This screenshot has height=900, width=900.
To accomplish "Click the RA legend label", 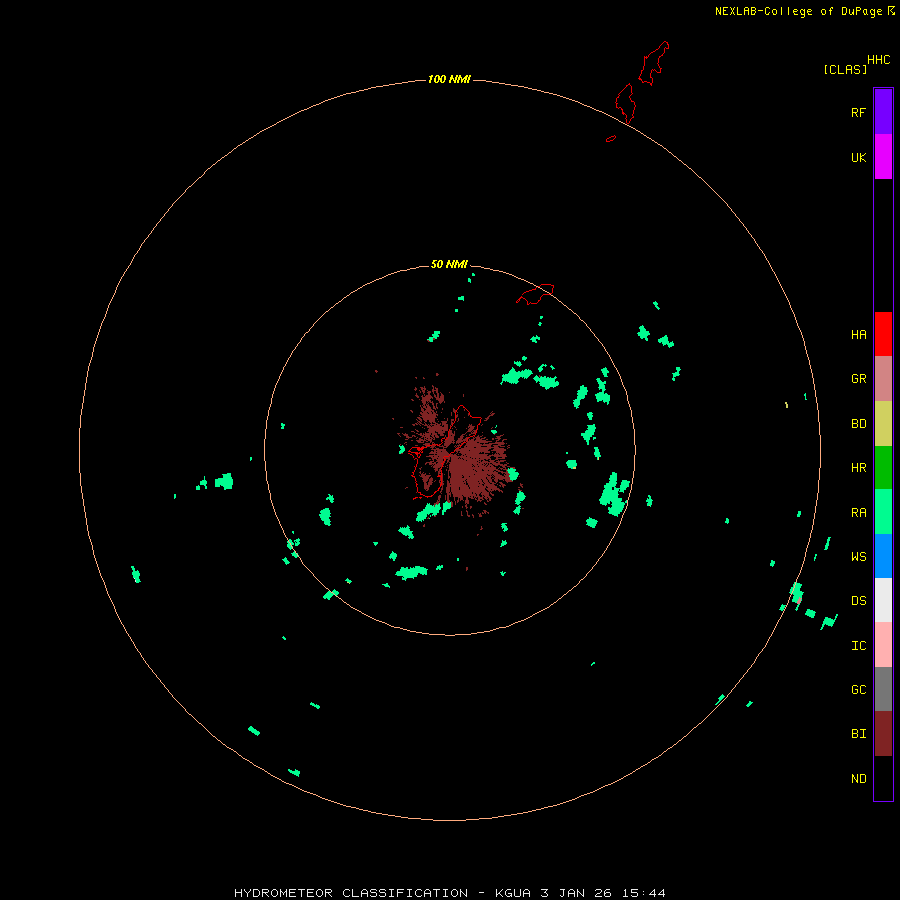I will tap(858, 513).
